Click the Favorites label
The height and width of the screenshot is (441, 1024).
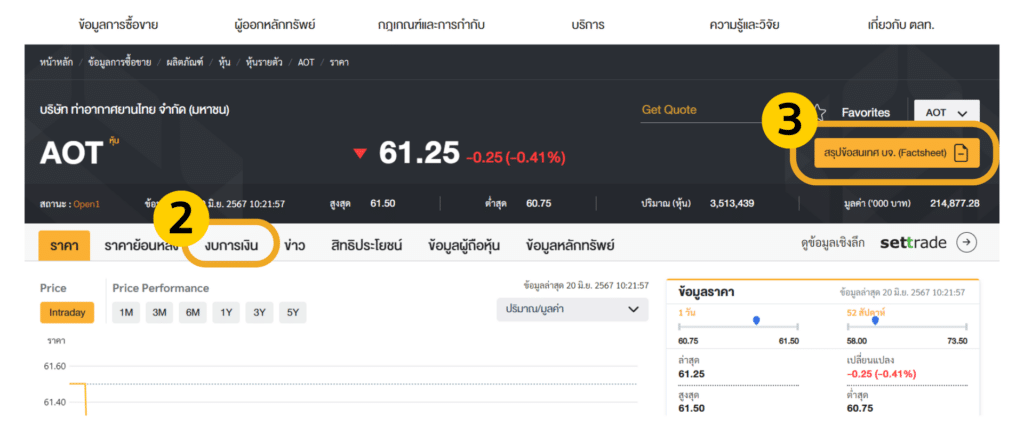pyautogui.click(x=866, y=112)
